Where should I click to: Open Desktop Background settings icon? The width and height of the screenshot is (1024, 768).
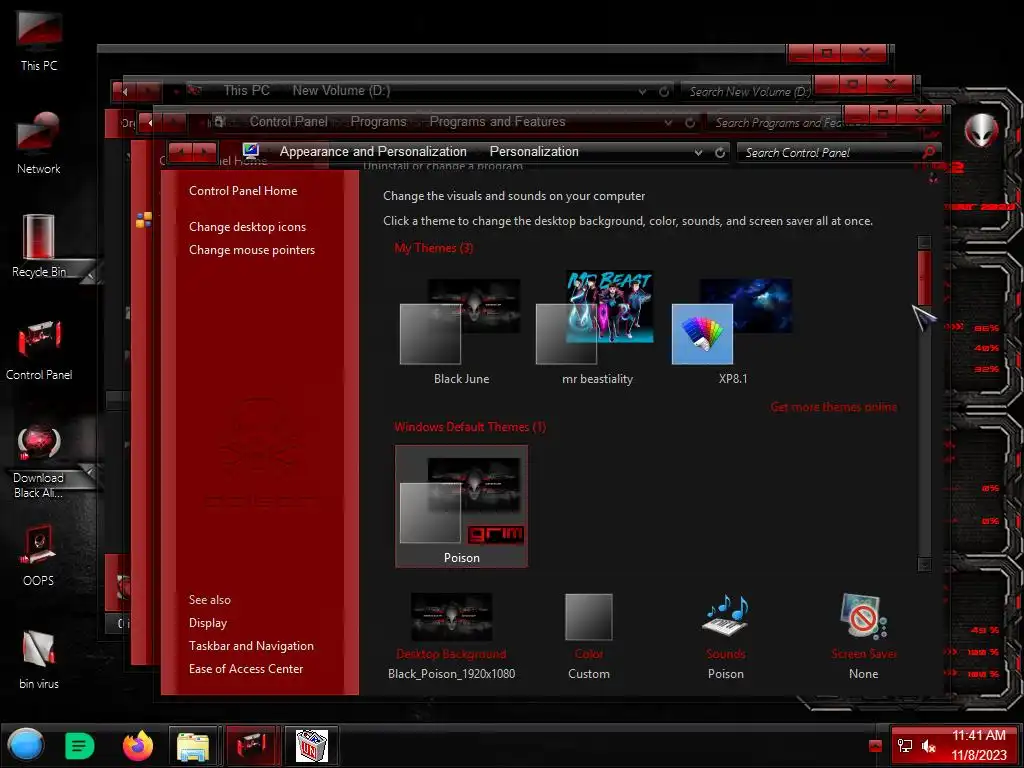click(451, 617)
